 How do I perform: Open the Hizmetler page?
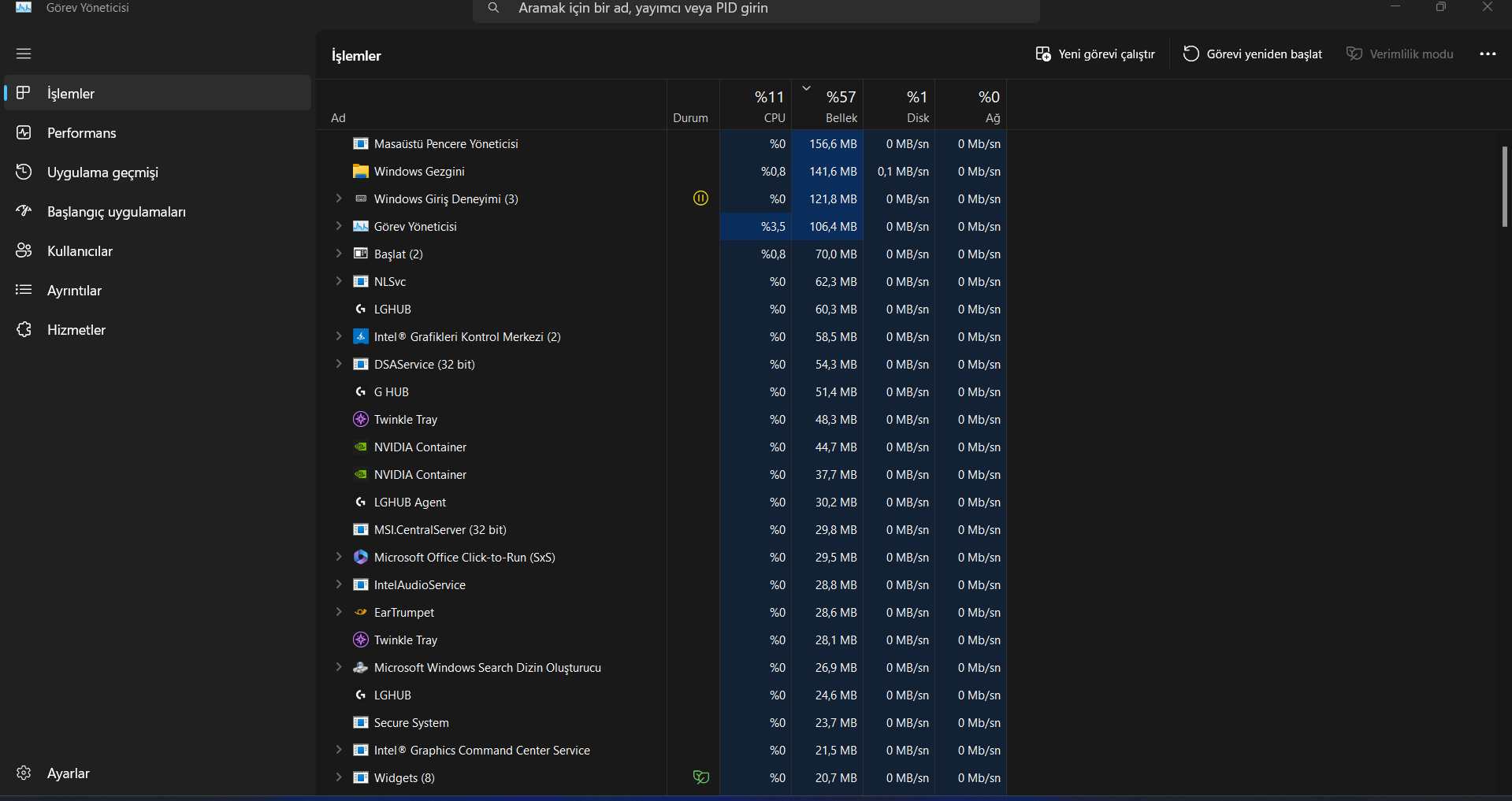pyautogui.click(x=158, y=329)
